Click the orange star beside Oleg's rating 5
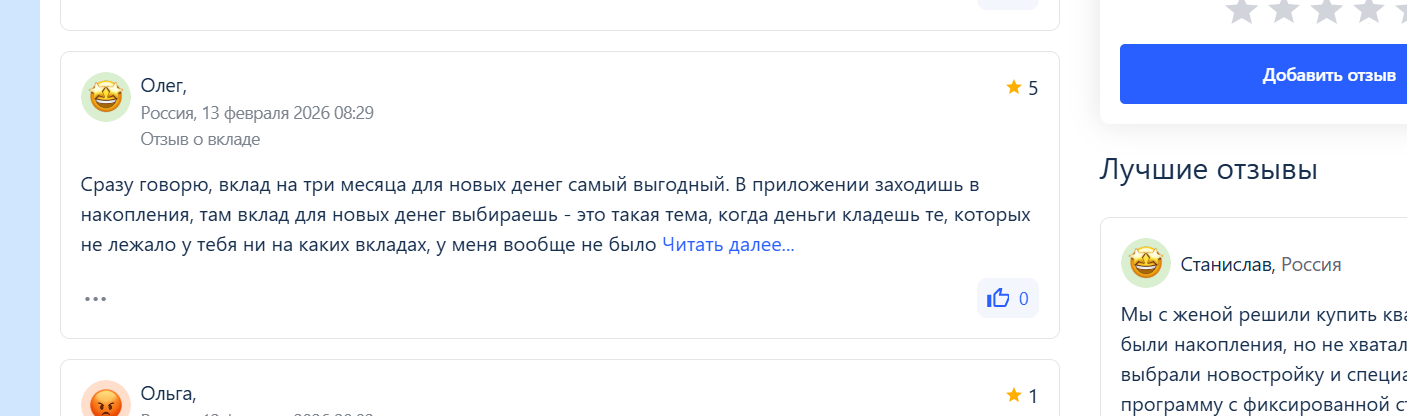The height and width of the screenshot is (416, 1407). pyautogui.click(x=1013, y=87)
